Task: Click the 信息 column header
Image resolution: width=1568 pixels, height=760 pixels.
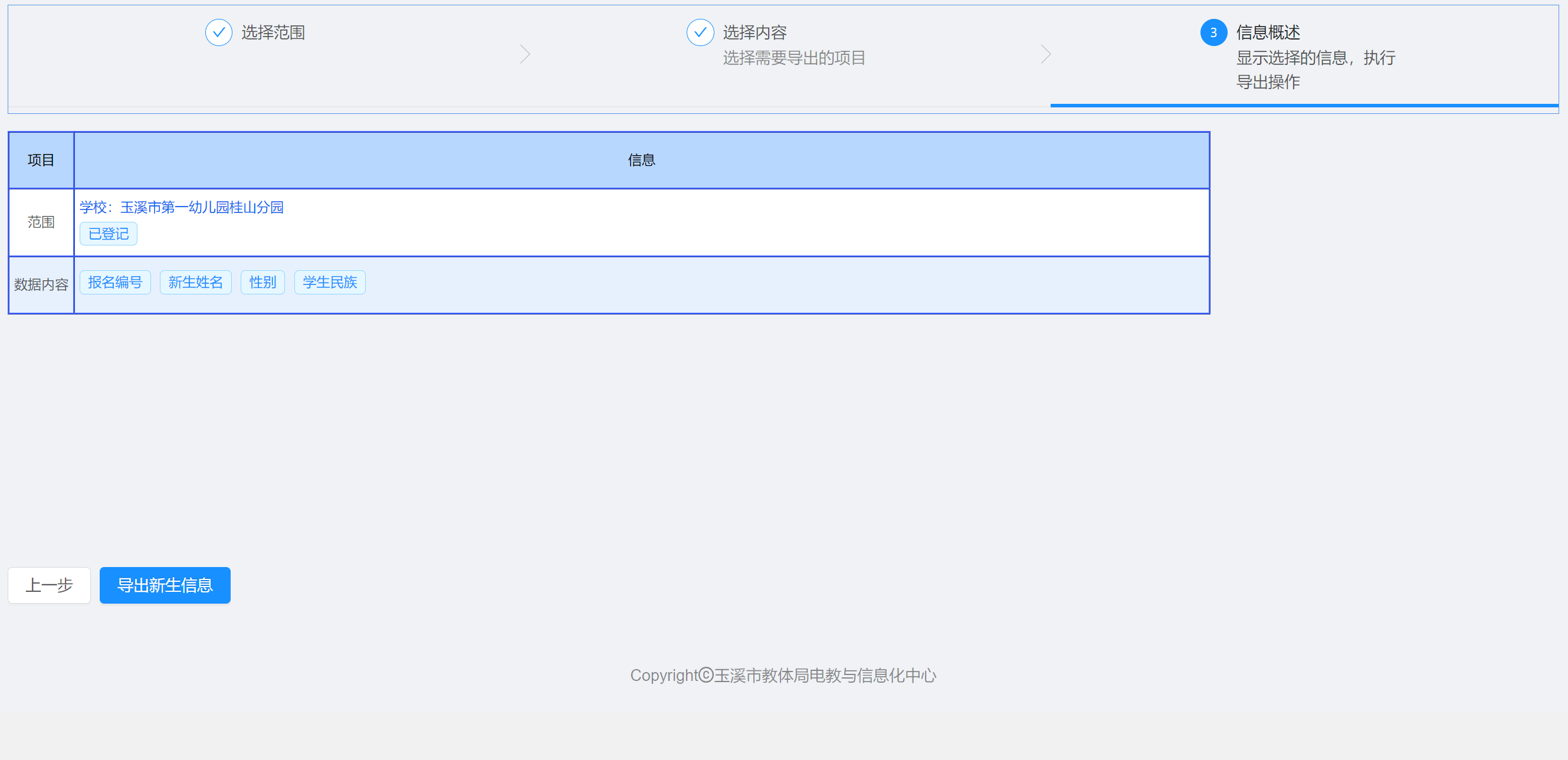Action: 642,160
